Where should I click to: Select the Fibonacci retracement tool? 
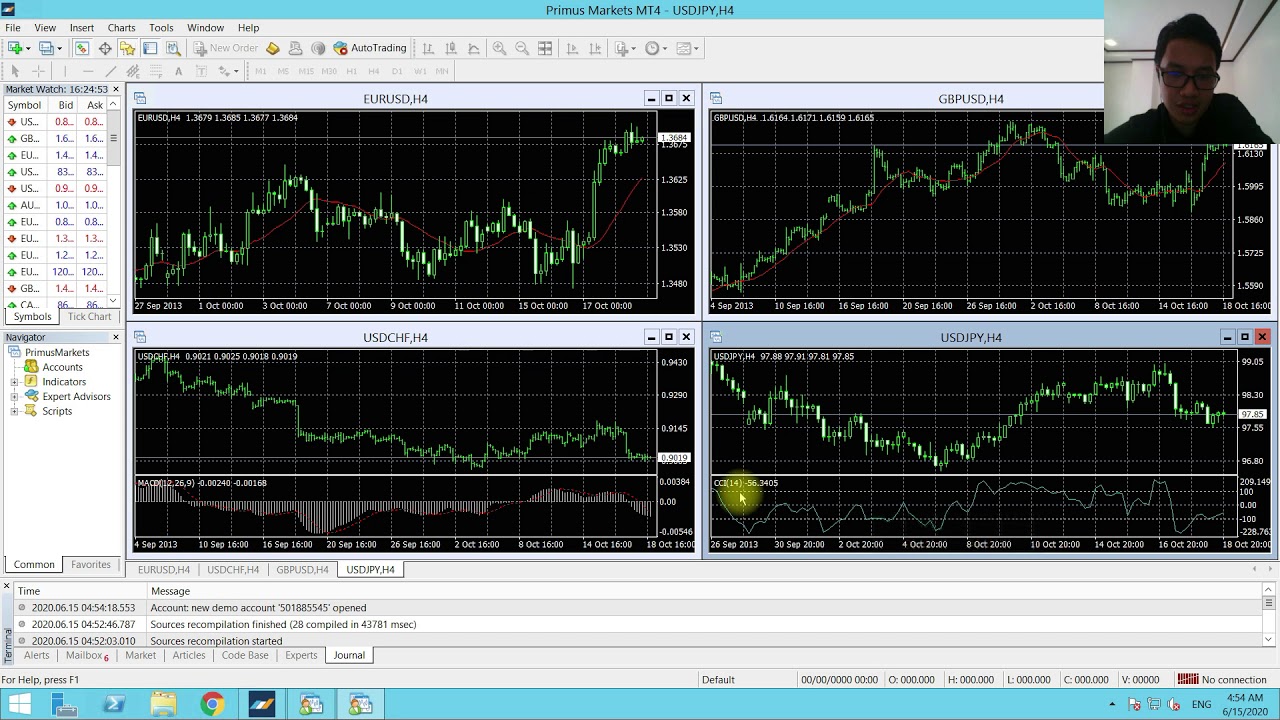pyautogui.click(x=156, y=71)
